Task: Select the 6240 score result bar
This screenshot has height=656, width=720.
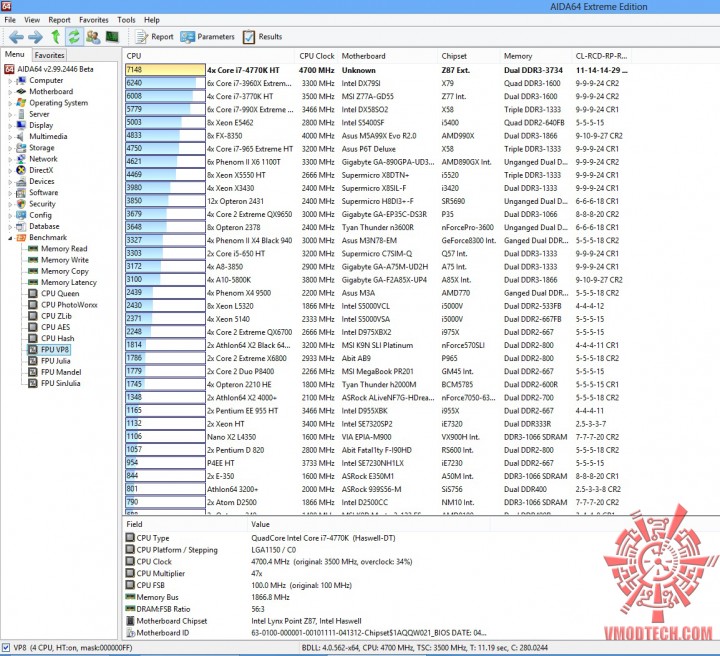Action: [x=165, y=83]
